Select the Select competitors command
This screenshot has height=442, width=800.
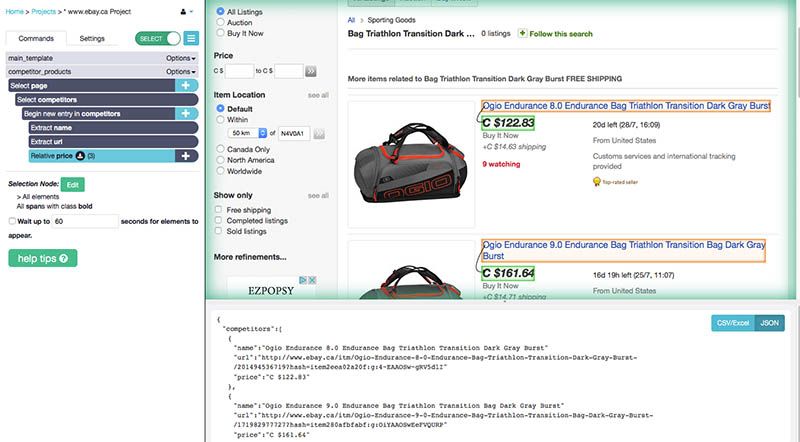(107, 100)
